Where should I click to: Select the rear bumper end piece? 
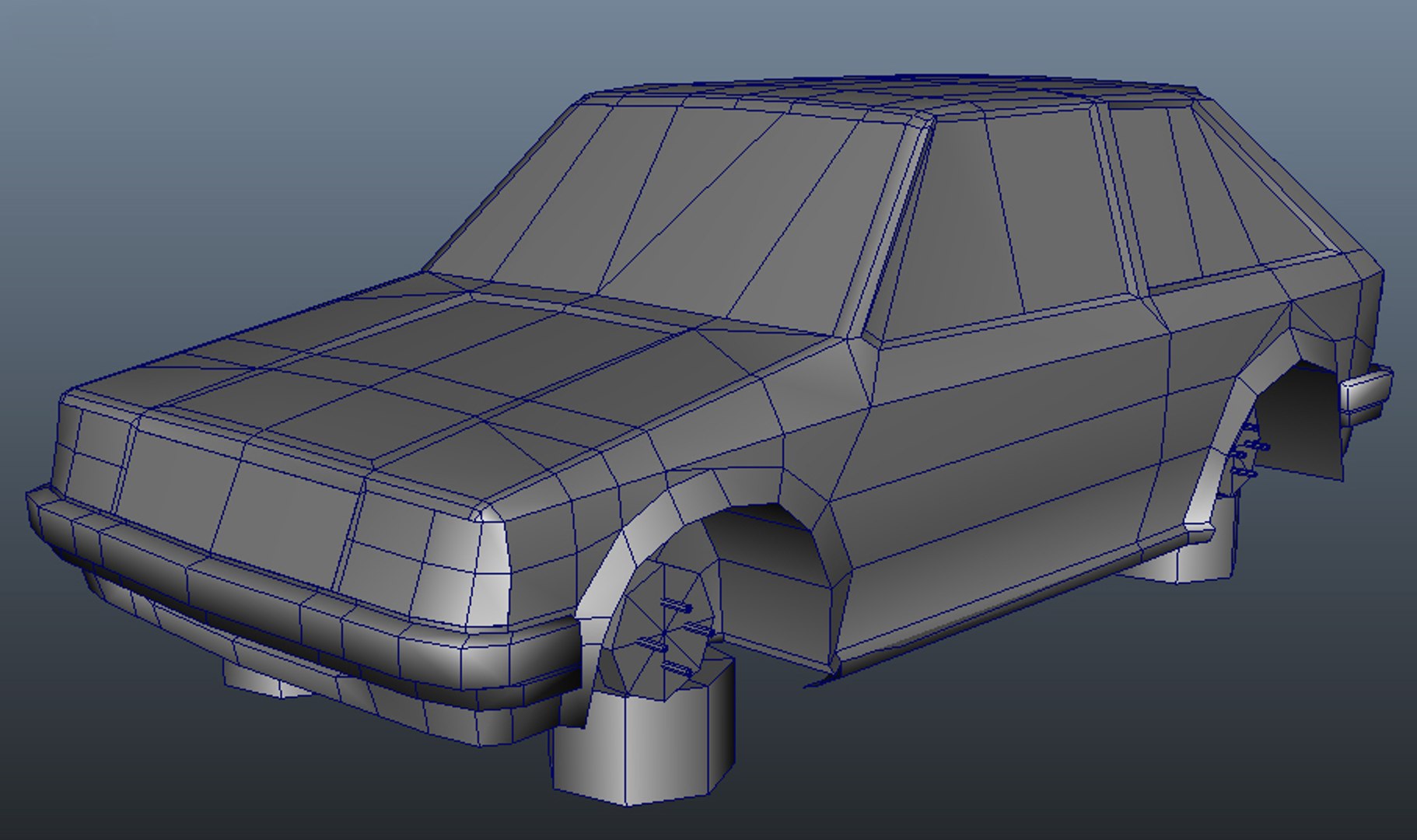[1366, 395]
